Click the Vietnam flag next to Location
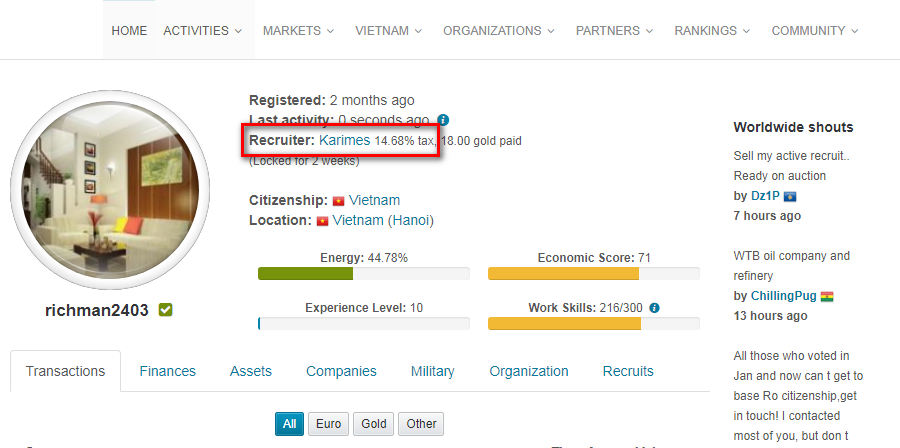The height and width of the screenshot is (448, 900). [322, 221]
